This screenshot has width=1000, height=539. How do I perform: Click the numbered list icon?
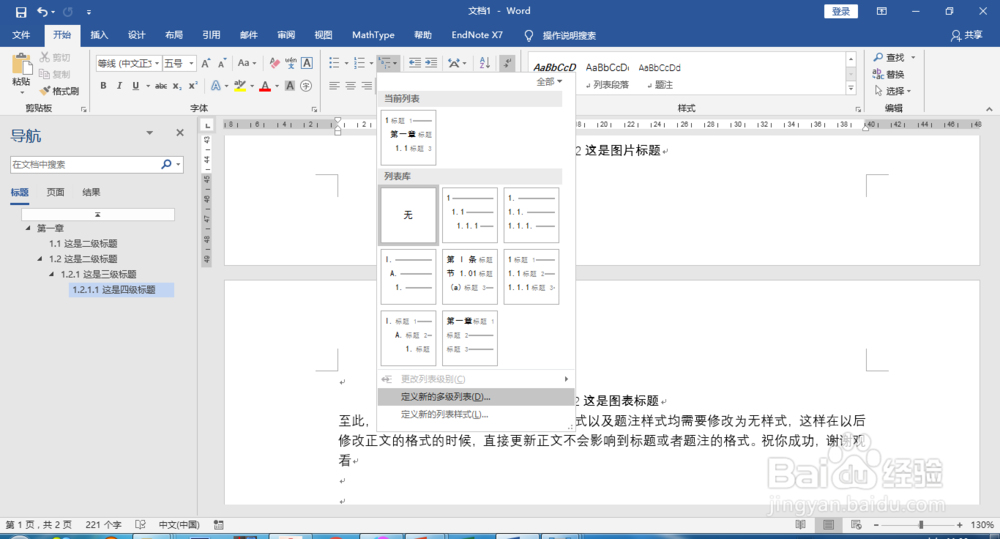[359, 63]
